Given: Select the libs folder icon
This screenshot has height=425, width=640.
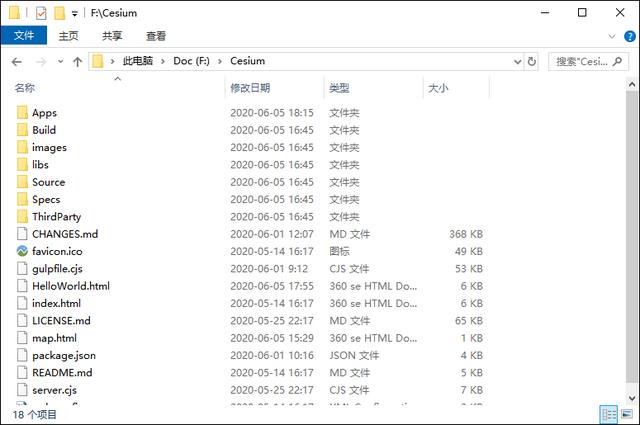Looking at the screenshot, I should click(x=22, y=165).
